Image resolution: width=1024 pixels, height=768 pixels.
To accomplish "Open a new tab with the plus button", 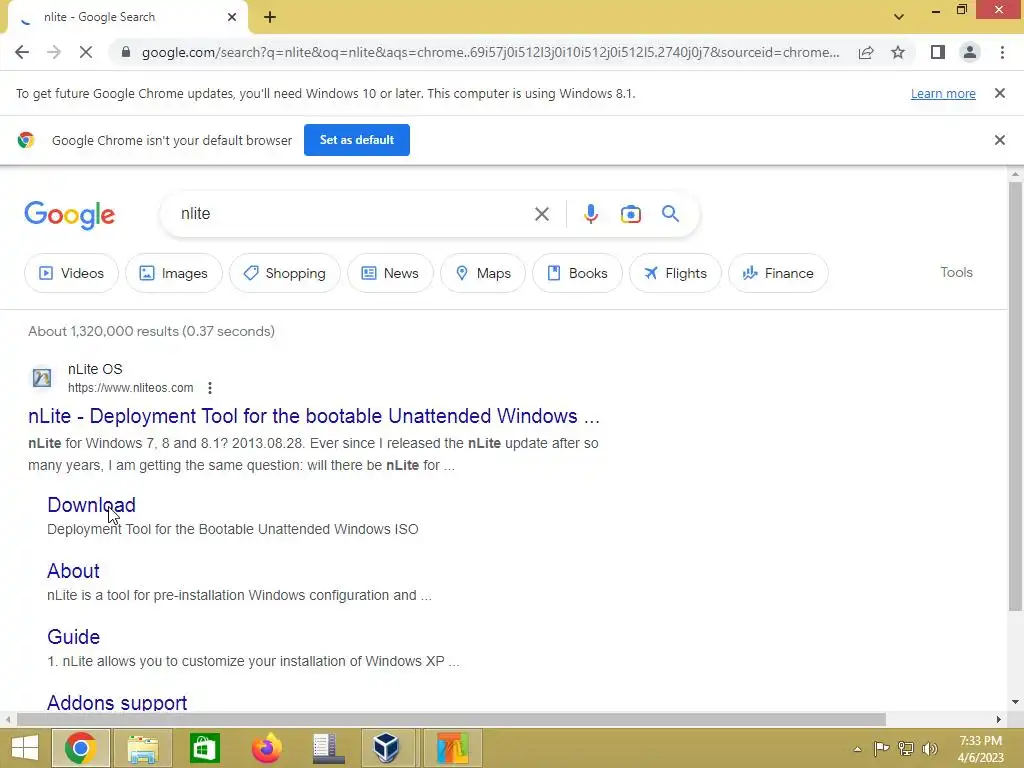I will 270,17.
